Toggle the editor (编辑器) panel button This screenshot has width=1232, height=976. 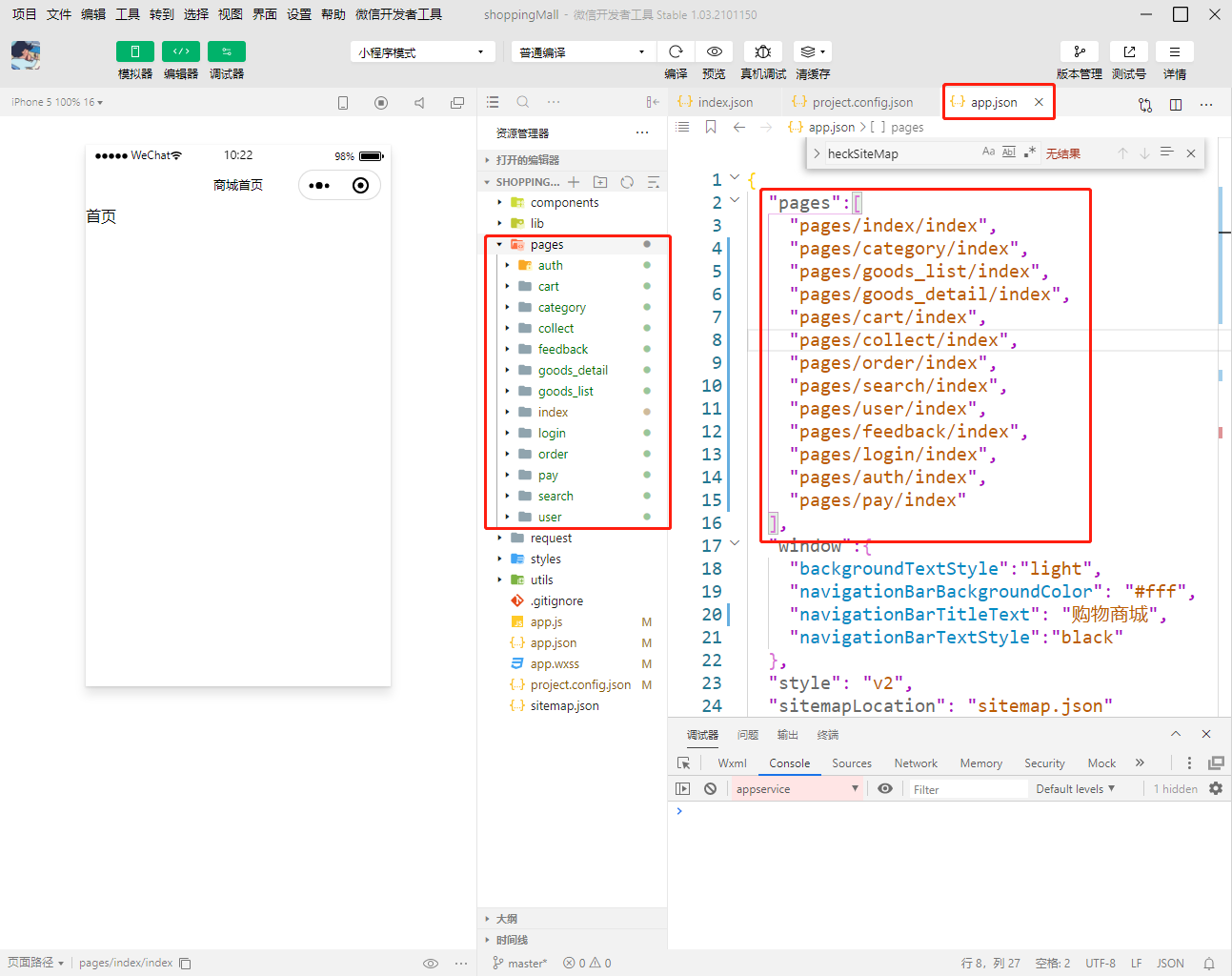click(180, 51)
